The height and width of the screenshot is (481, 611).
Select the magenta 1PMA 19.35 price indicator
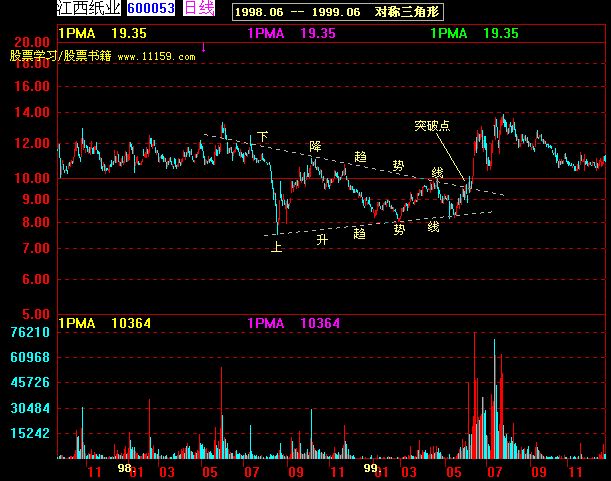click(x=291, y=34)
